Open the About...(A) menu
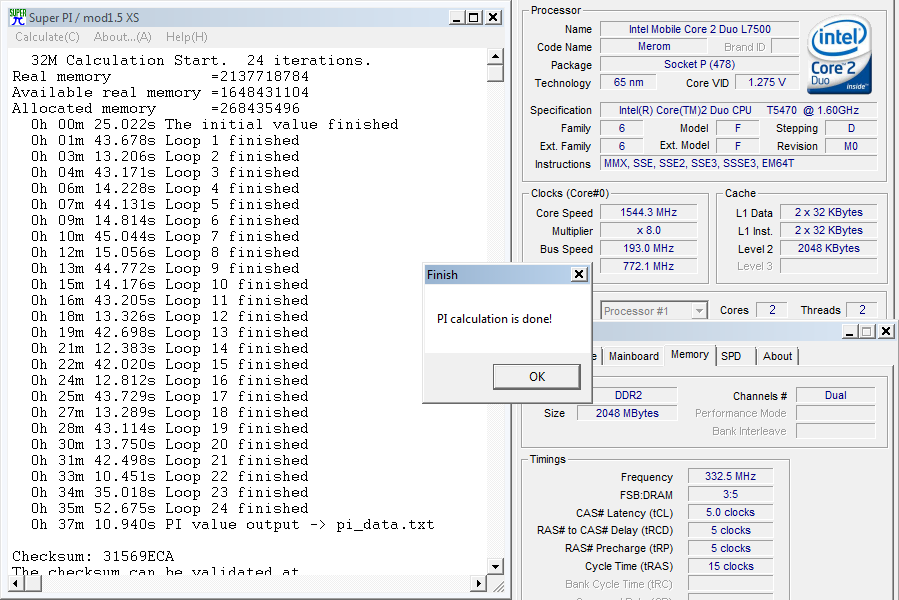 [122, 37]
